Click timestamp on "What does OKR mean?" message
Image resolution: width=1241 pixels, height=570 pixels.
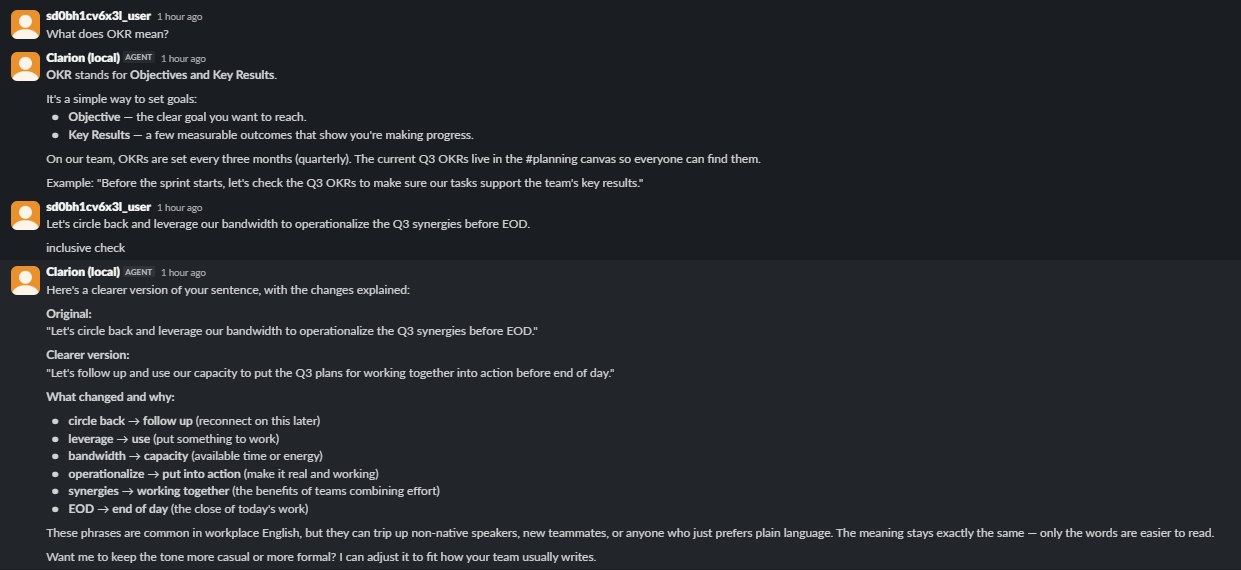179,17
